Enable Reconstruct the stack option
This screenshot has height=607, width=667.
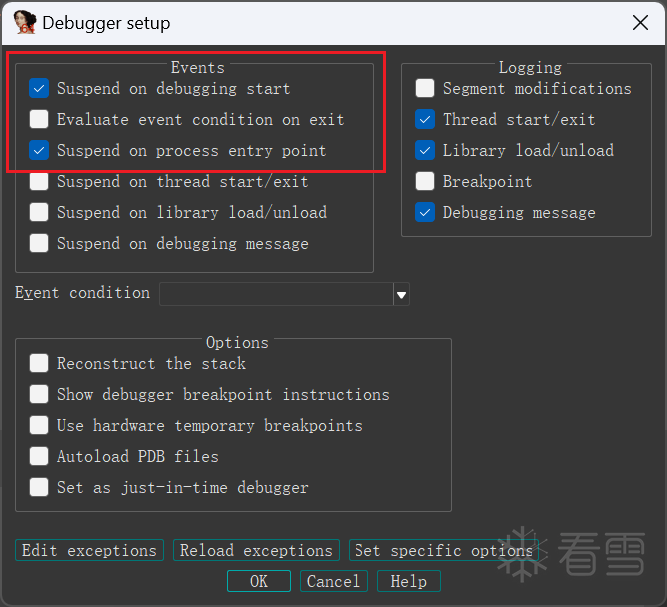coord(39,363)
